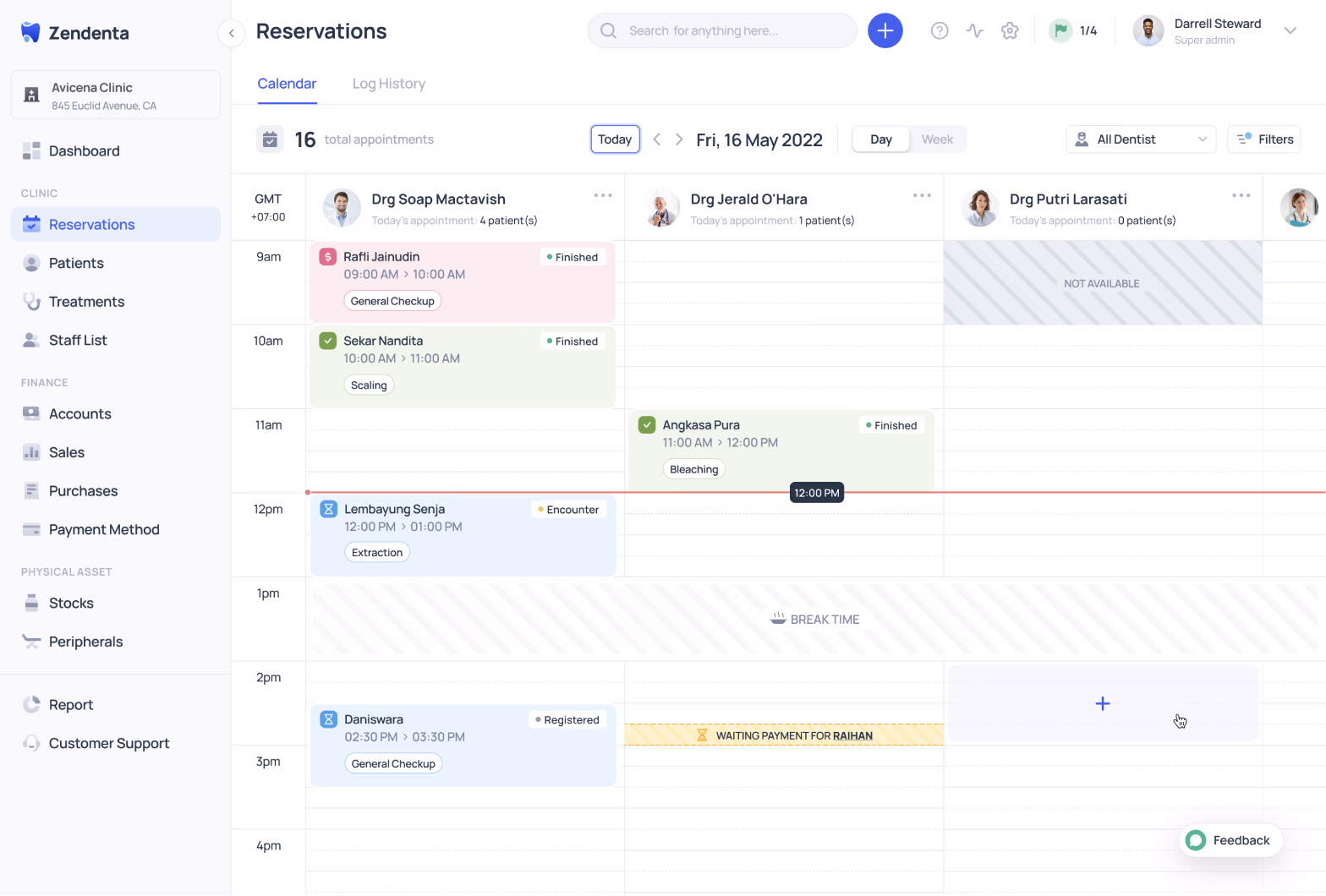Open options menu for Drg Jerald O'Hara
1326x896 pixels.
[921, 195]
